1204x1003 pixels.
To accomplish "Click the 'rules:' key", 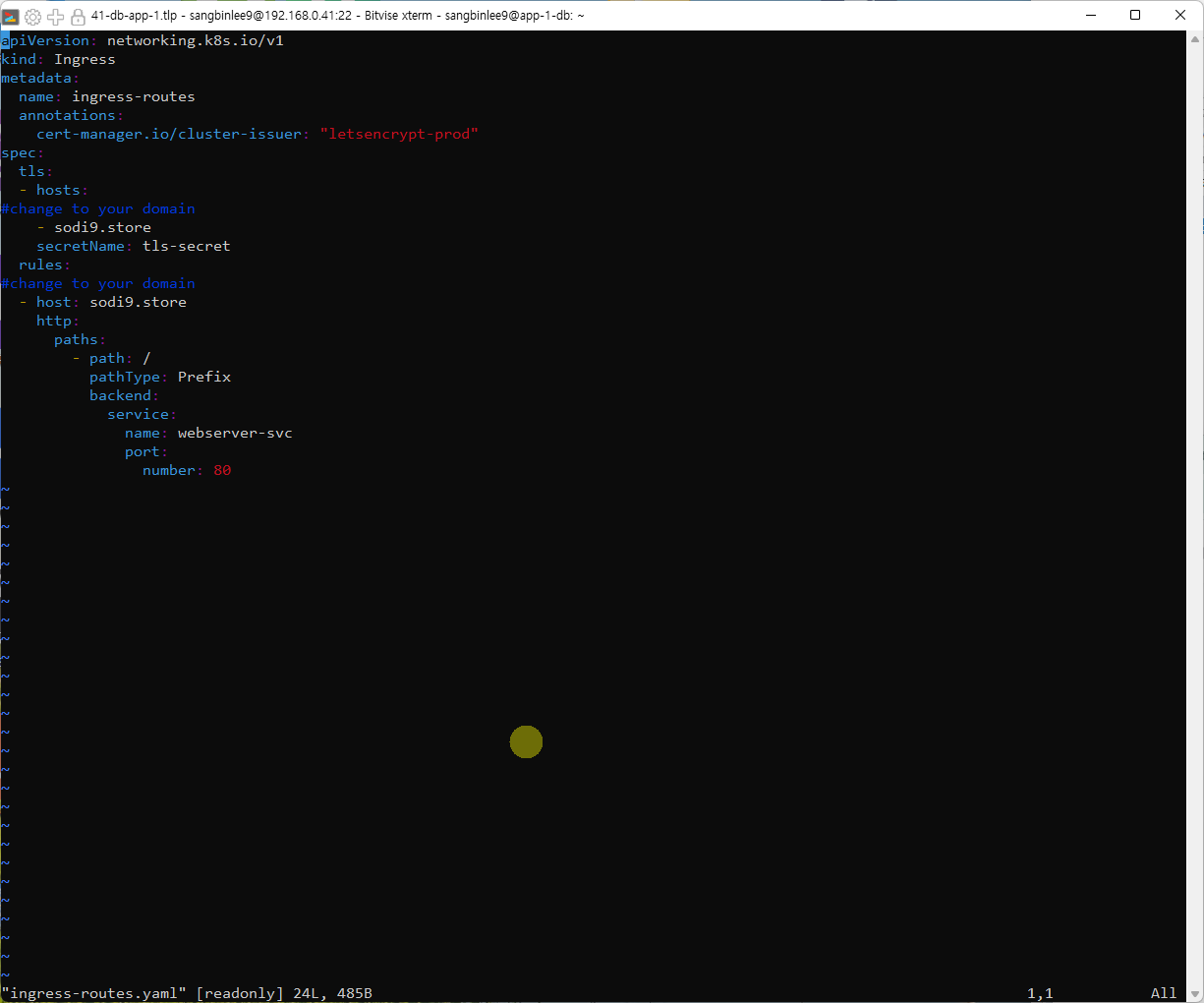I will tap(45, 265).
